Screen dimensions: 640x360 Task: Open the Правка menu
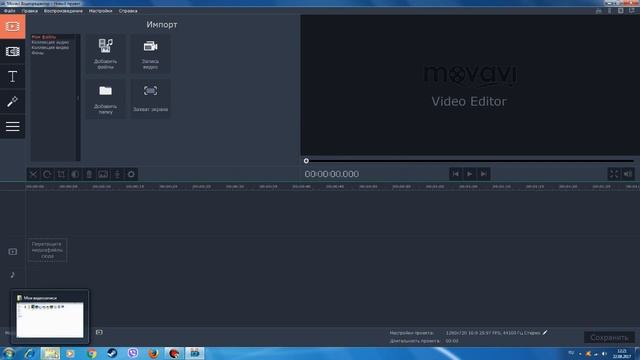30,11
